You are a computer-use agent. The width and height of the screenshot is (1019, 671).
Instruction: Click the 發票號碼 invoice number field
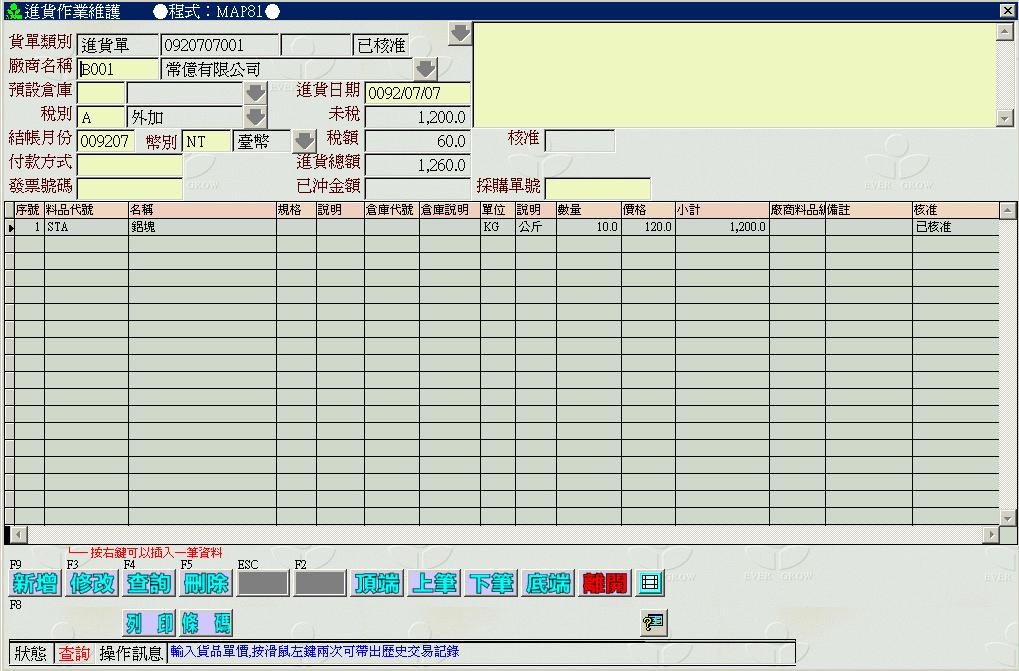point(130,188)
